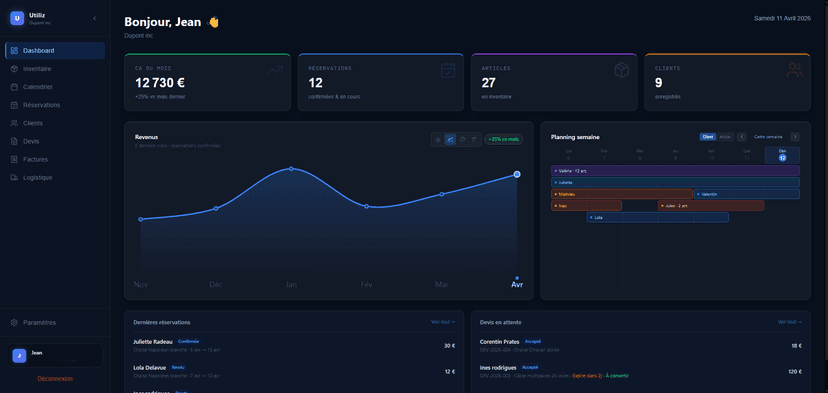Open the Lola booking bar
828x393 pixels.
pos(657,217)
